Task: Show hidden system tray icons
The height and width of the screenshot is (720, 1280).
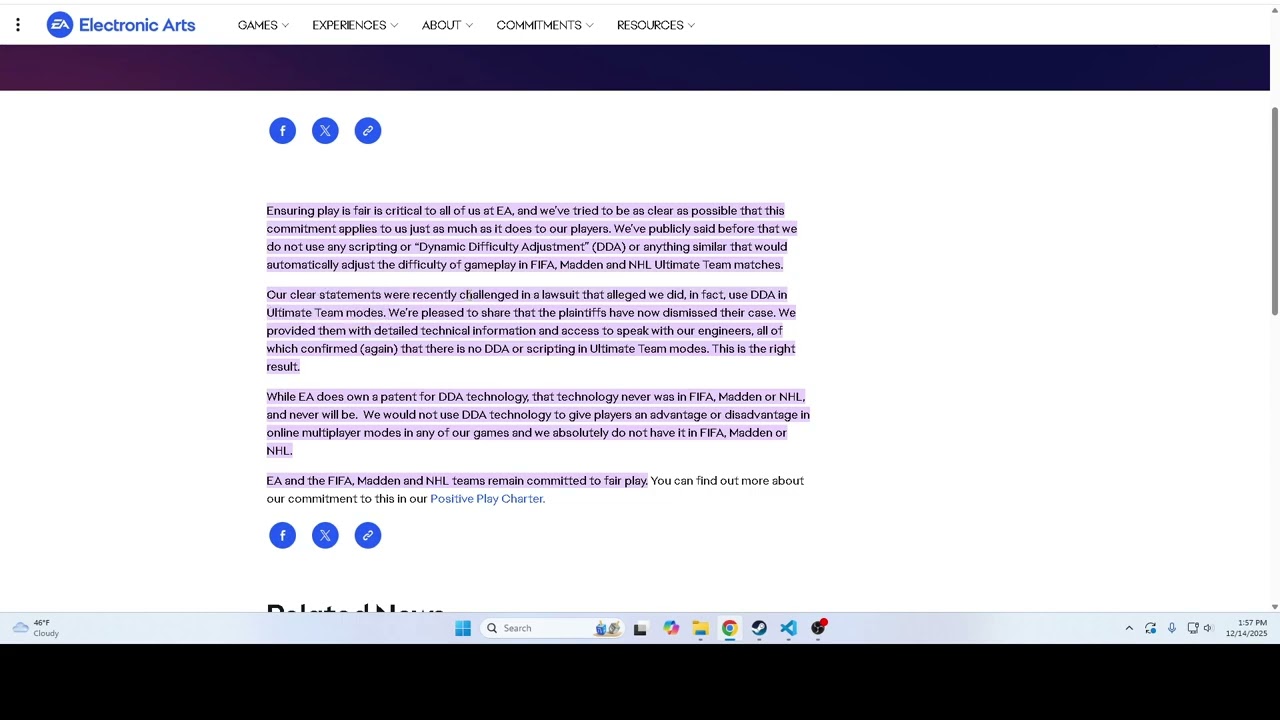Action: pyautogui.click(x=1129, y=628)
